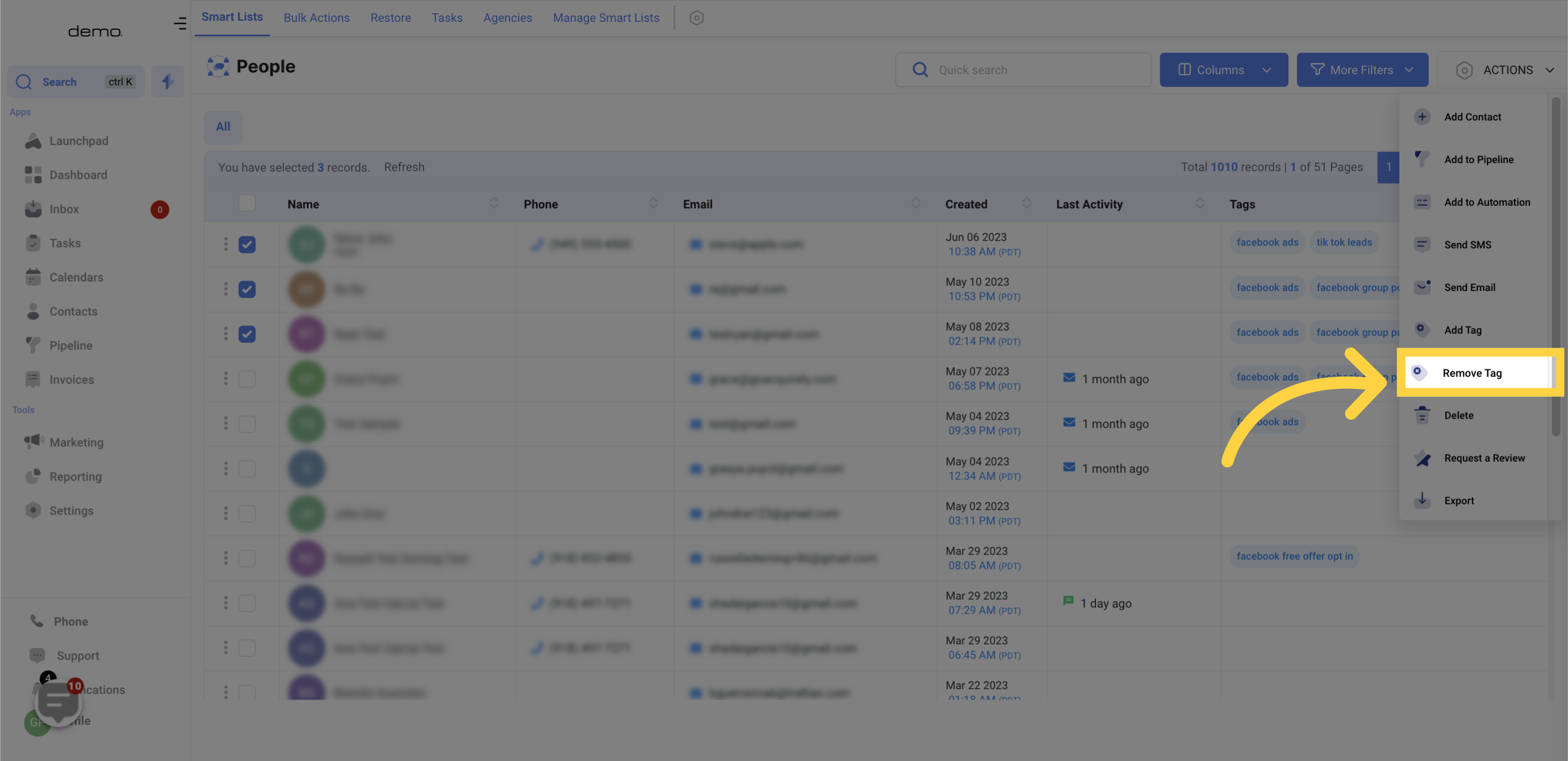This screenshot has height=761, width=1568.
Task: Click Request a Review star icon
Action: tap(1422, 458)
